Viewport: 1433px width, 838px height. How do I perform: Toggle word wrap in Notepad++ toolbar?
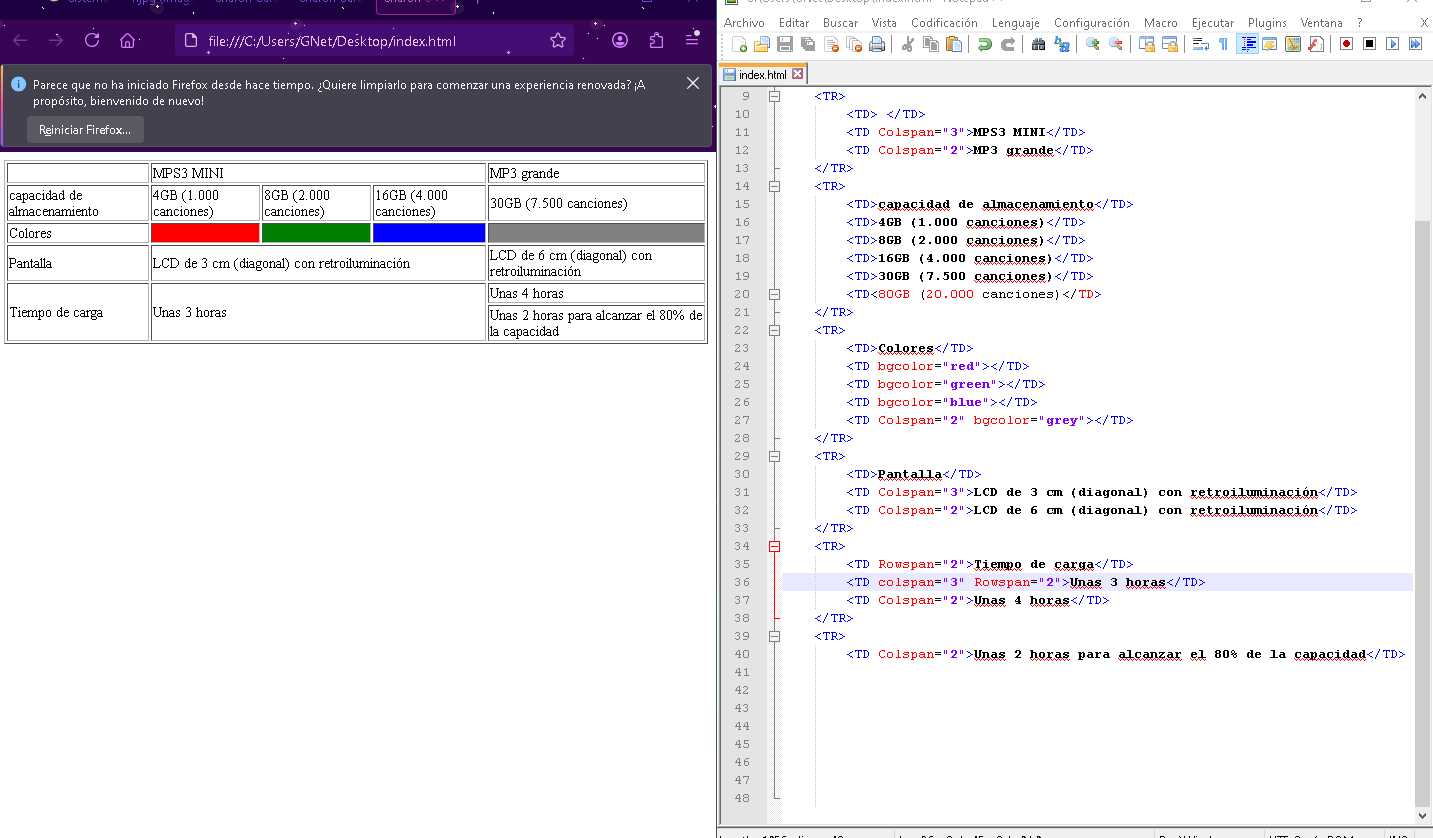click(x=1200, y=44)
